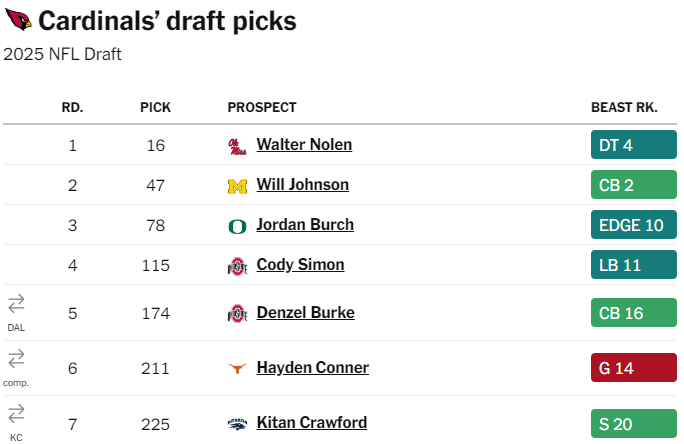Viewport: 684px width, 444px height.
Task: Click the PROSPECT column header
Action: [262, 107]
